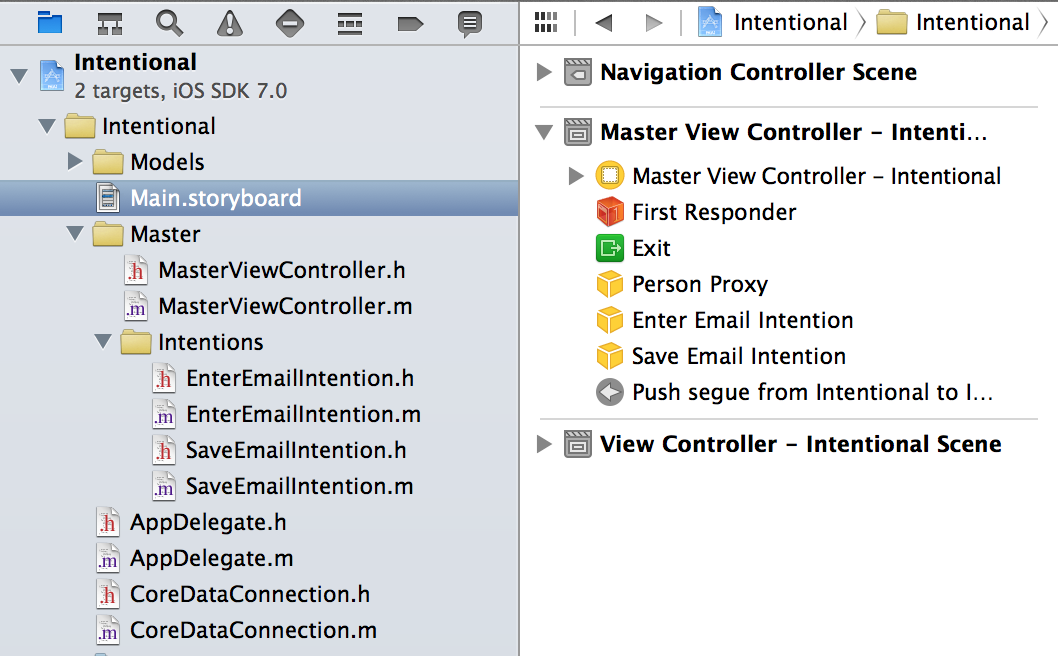
Task: Select the Save Email Intention object
Action: [x=738, y=356]
